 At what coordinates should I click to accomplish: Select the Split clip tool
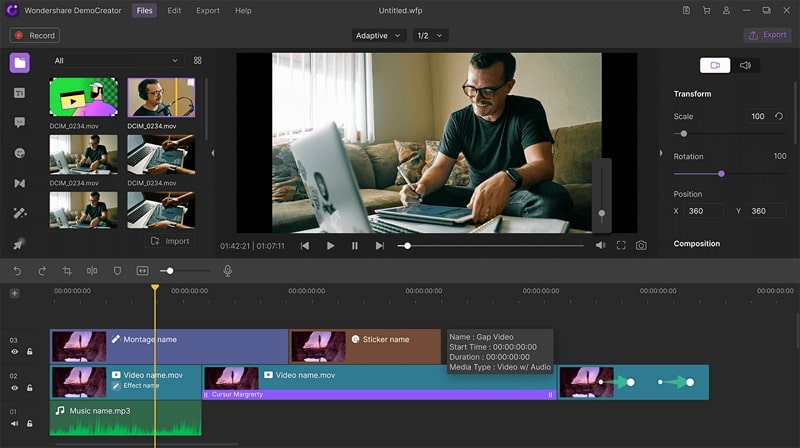(92, 271)
